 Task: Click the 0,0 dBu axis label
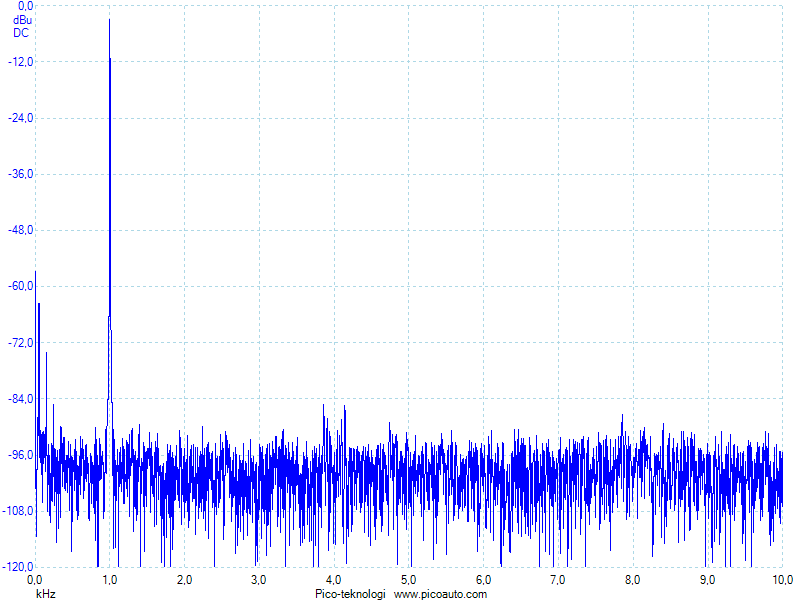[26, 6]
